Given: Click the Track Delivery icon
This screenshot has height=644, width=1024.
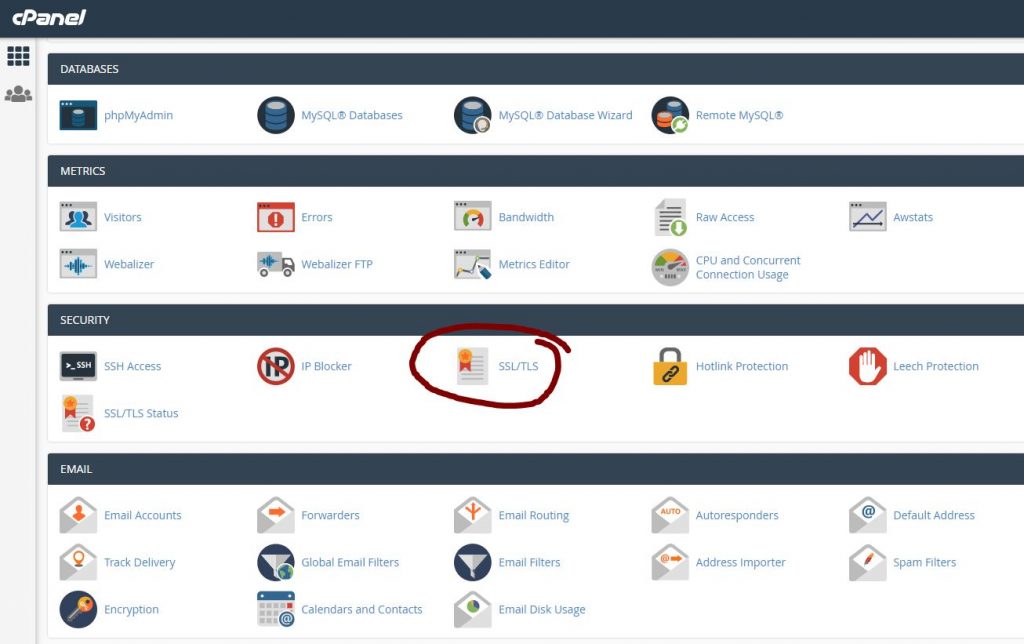Looking at the screenshot, I should click(78, 562).
